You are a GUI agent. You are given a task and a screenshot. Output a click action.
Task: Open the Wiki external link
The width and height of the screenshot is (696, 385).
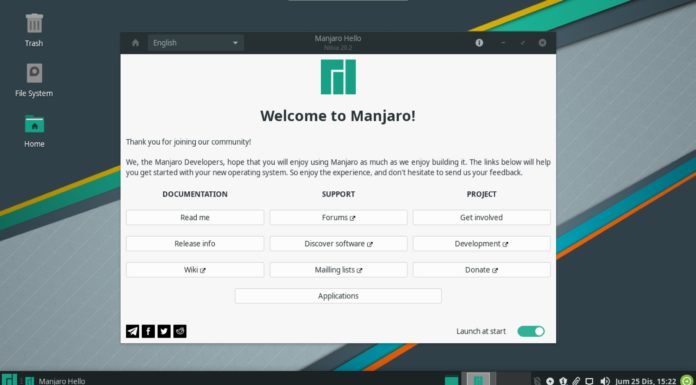[195, 270]
